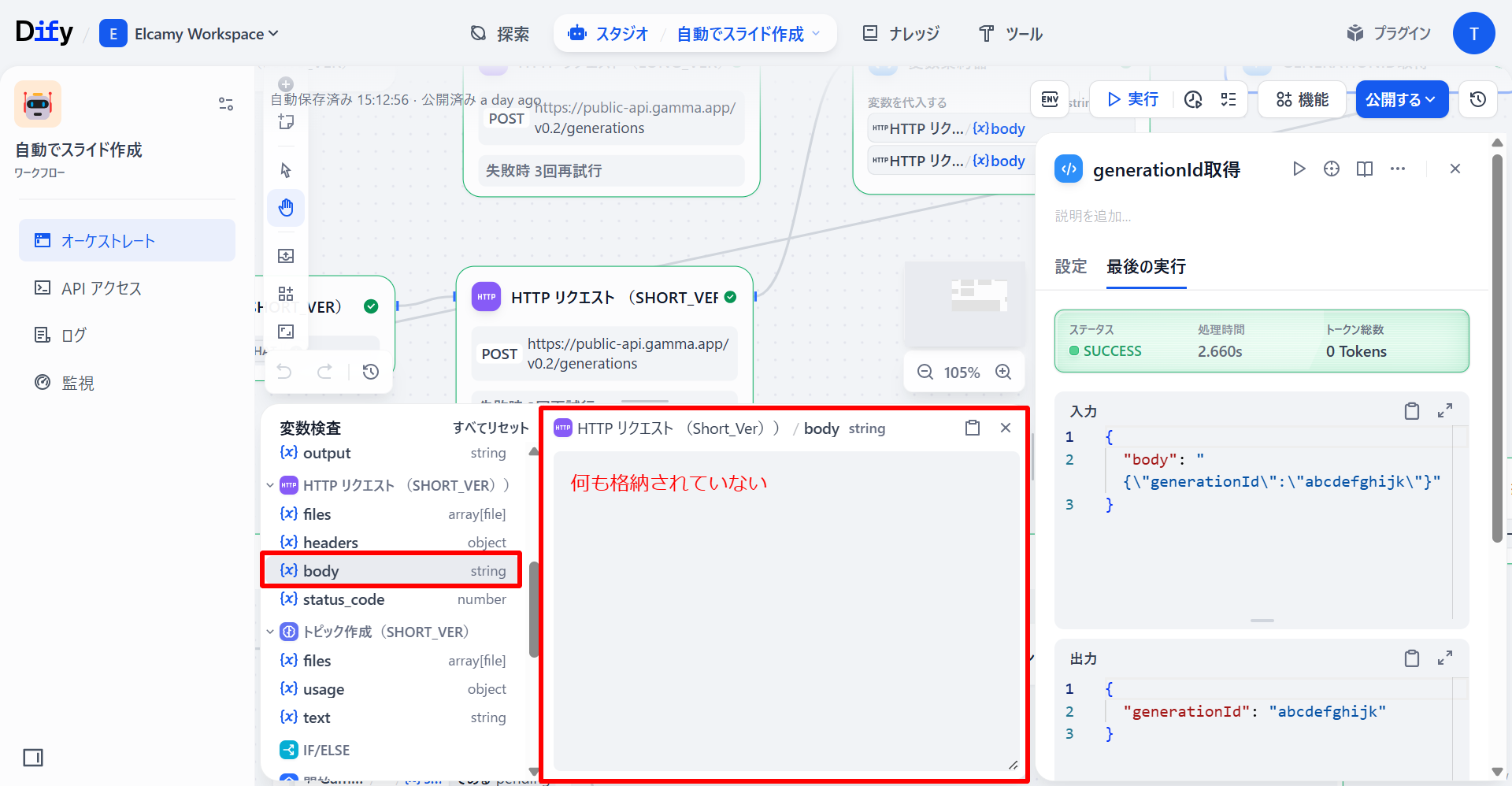Toggle the left sidebar collapse icon
The width and height of the screenshot is (1512, 786).
(x=33, y=758)
